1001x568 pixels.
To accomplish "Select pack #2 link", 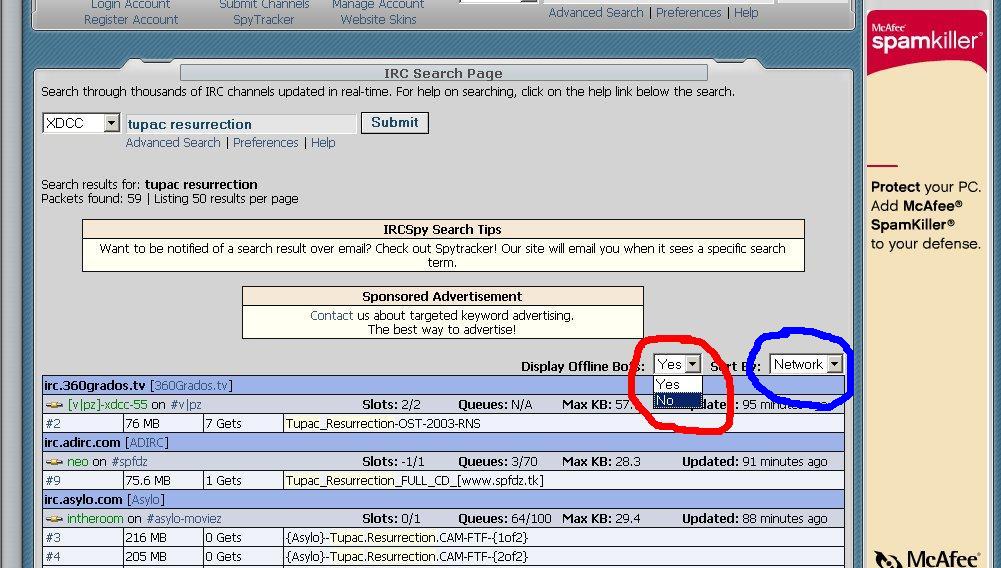I will (x=53, y=424).
